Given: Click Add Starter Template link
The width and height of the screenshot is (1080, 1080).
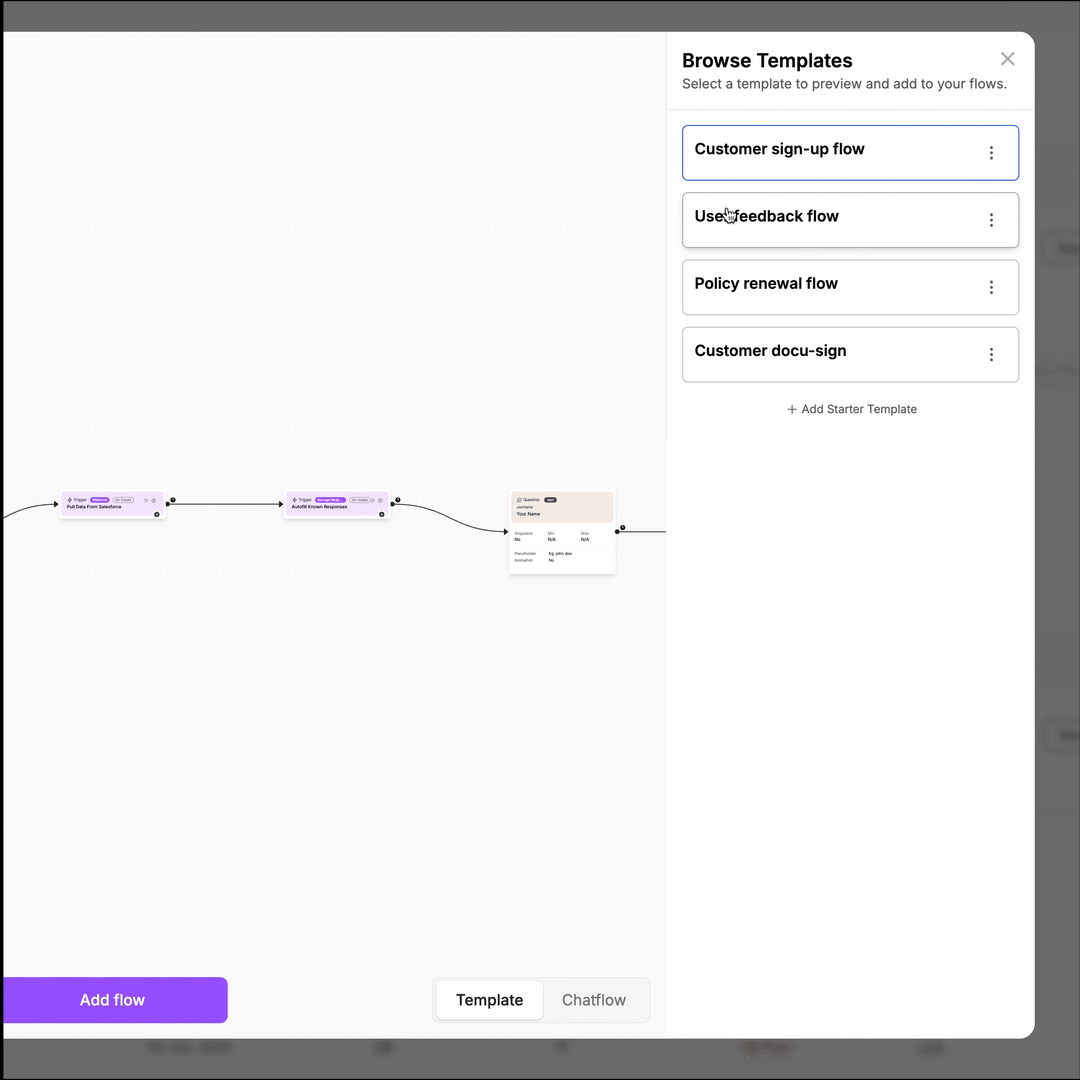Looking at the screenshot, I should (852, 409).
